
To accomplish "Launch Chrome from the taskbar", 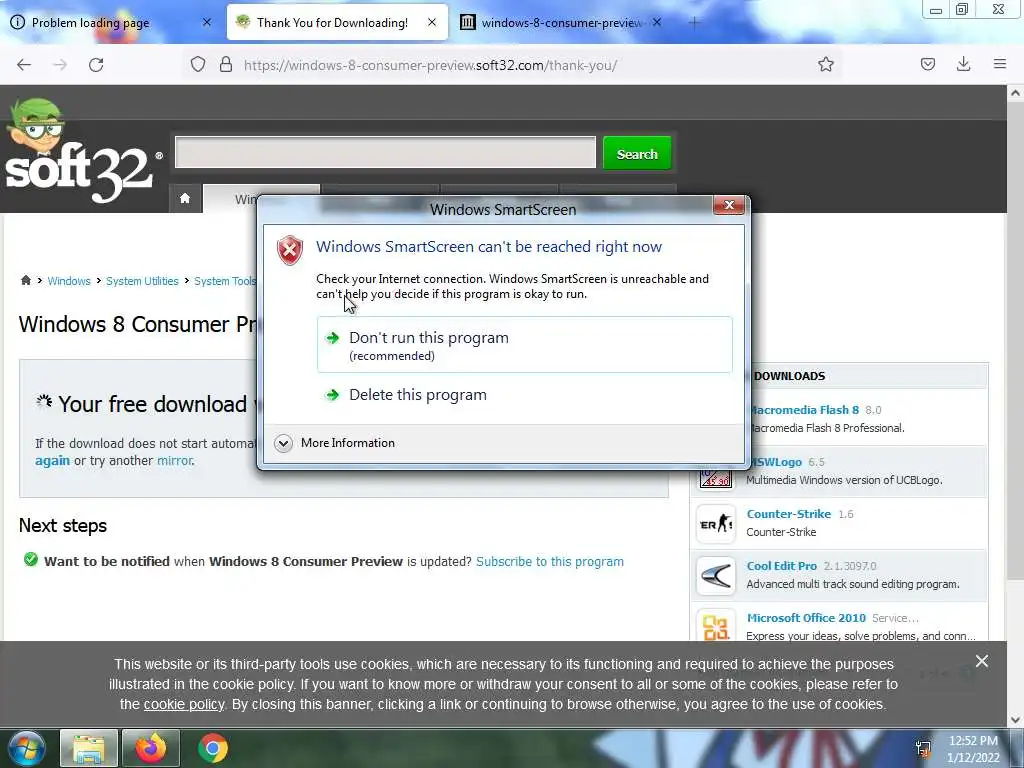I will (x=213, y=748).
